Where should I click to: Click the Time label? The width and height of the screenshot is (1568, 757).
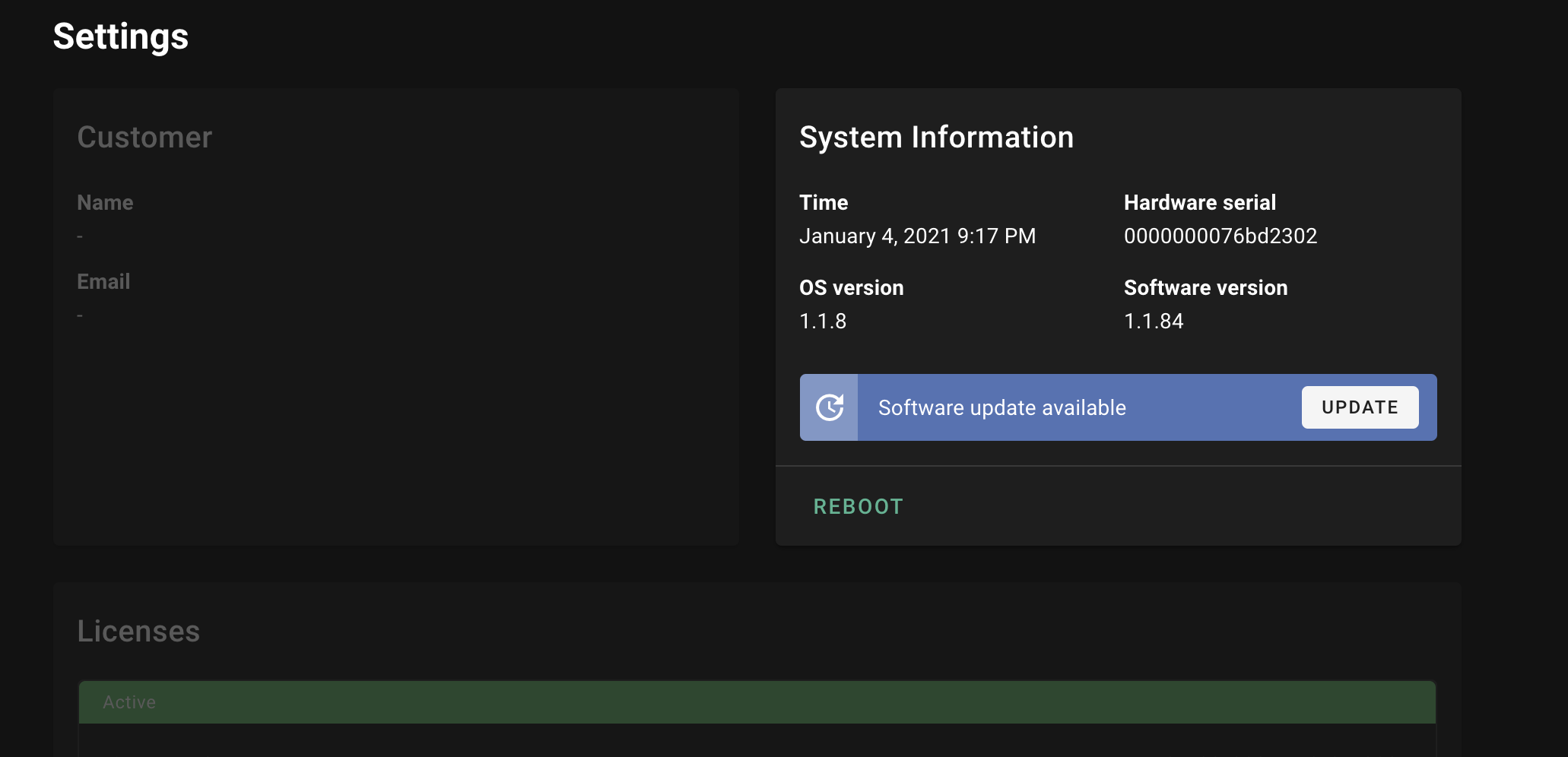[824, 203]
